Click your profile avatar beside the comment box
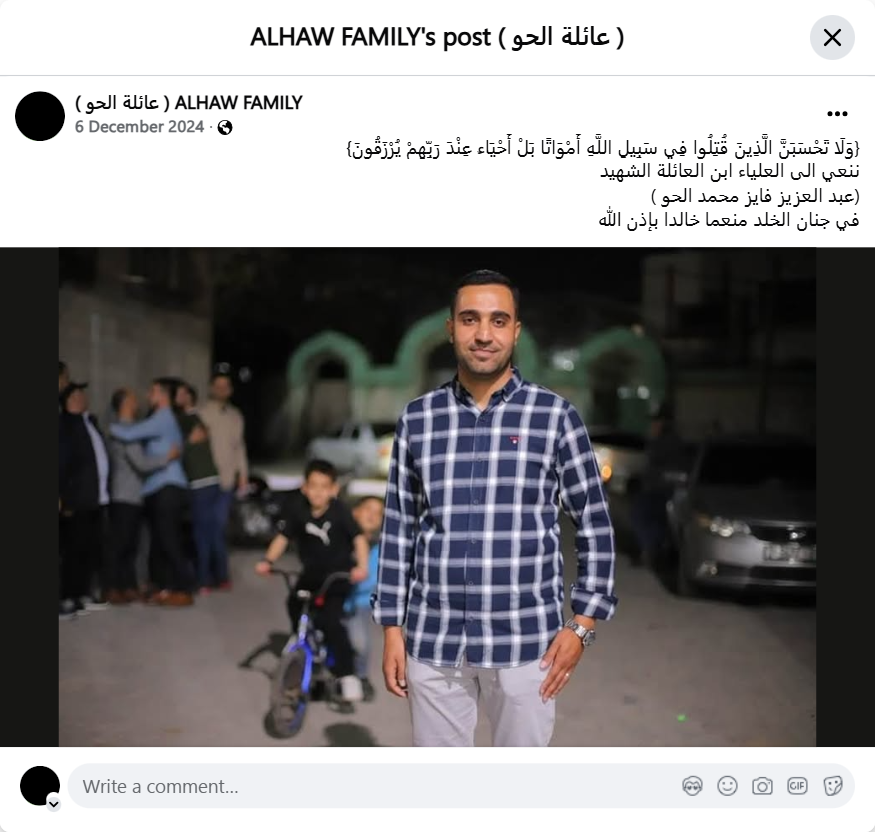875x832 pixels. click(40, 786)
